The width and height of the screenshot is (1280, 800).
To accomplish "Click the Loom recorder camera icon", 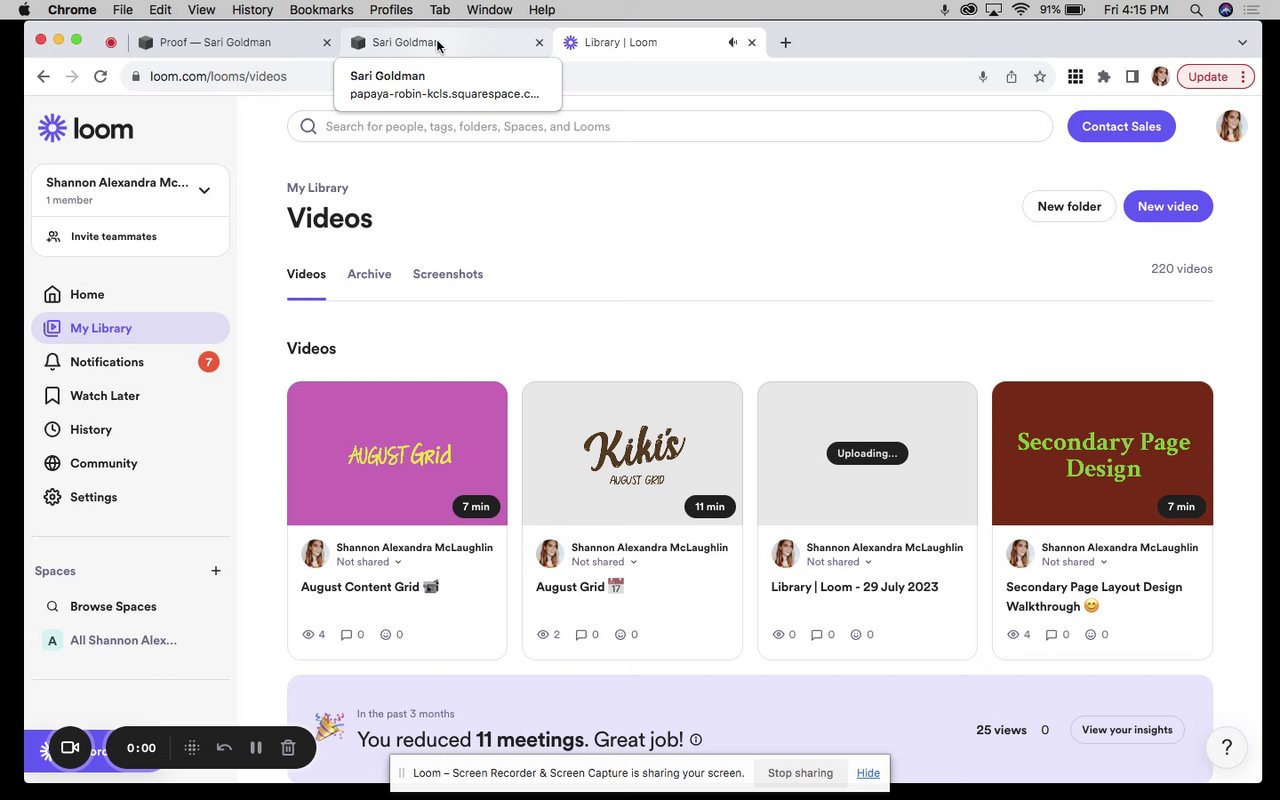I will pyautogui.click(x=70, y=748).
